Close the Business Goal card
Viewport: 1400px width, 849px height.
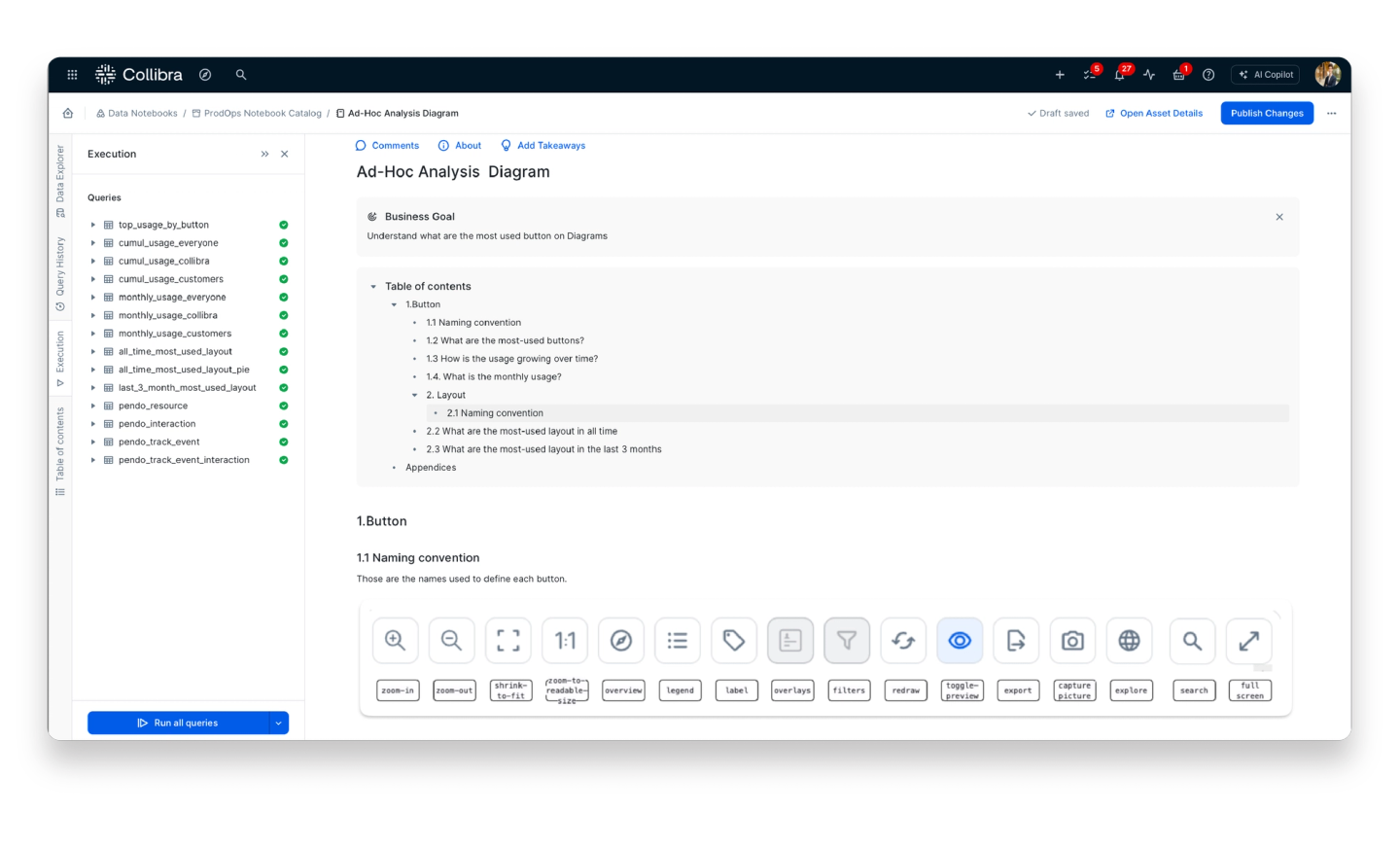[x=1279, y=217]
